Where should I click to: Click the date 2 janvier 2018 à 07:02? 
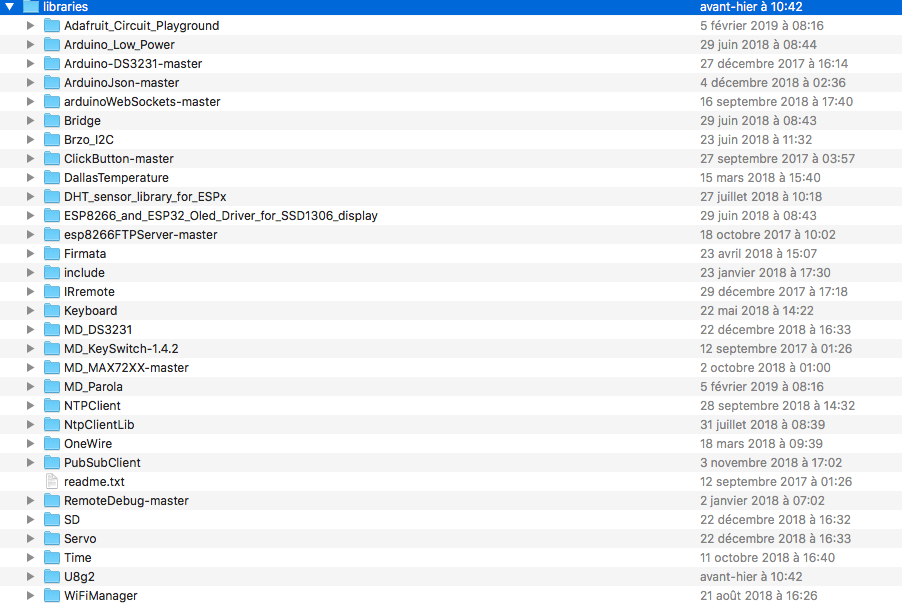coord(762,500)
